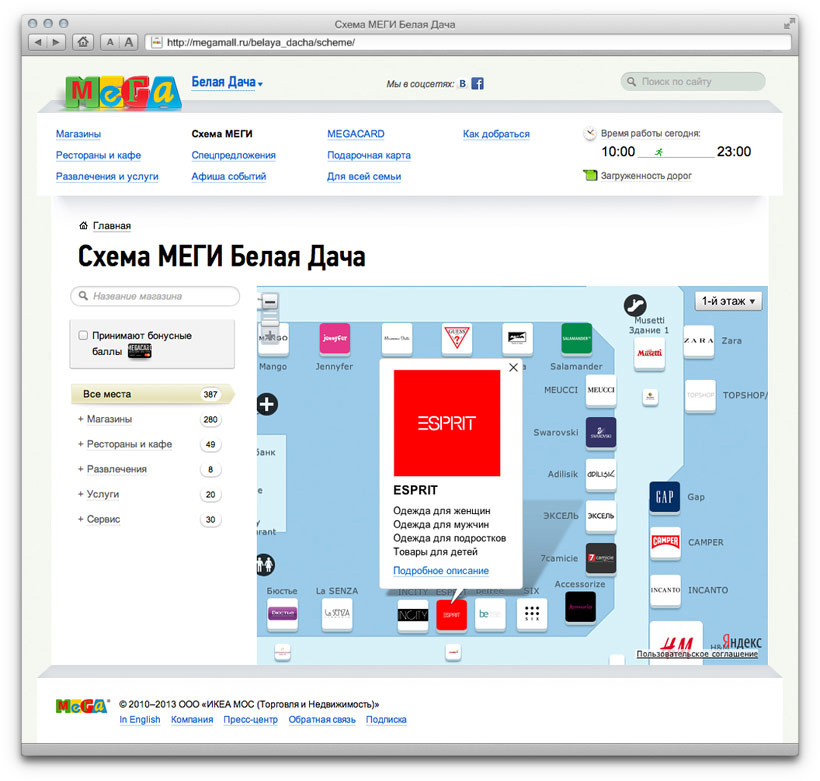Click the map zoom out button

tap(269, 302)
